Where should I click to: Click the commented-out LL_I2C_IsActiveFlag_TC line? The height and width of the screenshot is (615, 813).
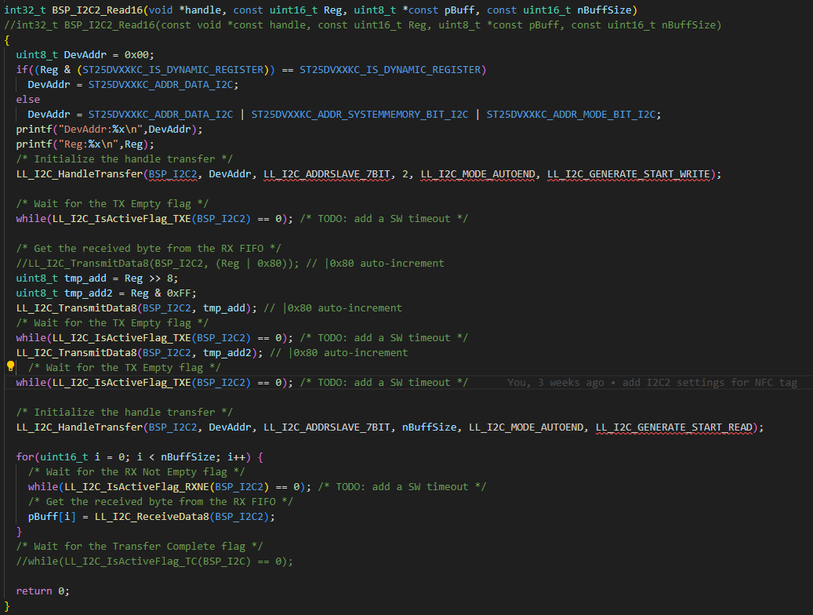pyautogui.click(x=155, y=561)
